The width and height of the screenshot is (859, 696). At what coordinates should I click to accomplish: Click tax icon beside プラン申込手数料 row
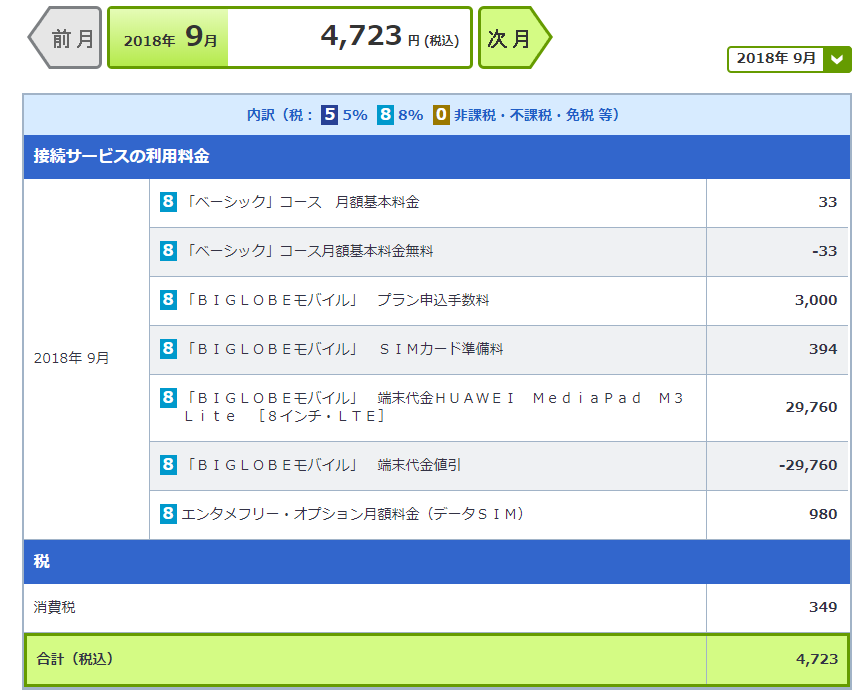point(168,300)
